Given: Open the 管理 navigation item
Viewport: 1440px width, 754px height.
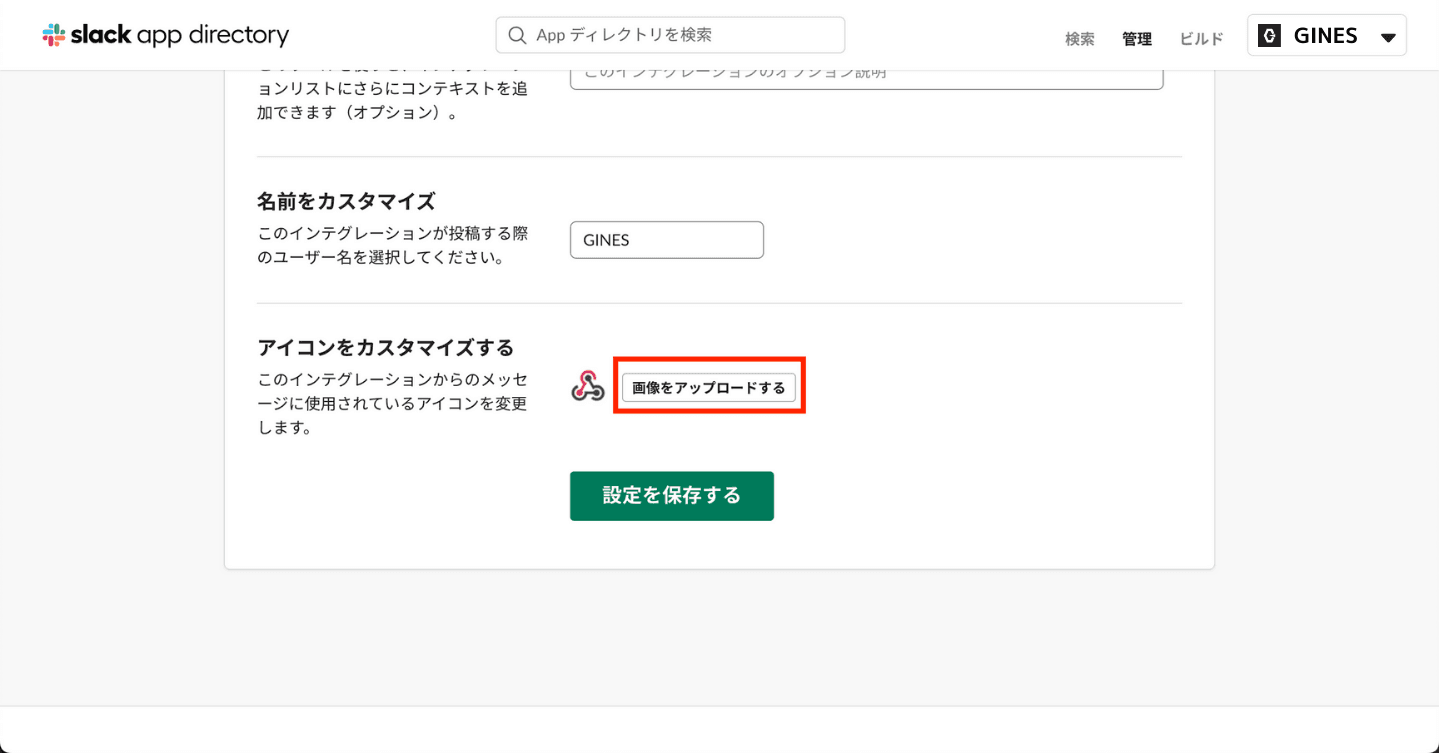Looking at the screenshot, I should point(1136,39).
